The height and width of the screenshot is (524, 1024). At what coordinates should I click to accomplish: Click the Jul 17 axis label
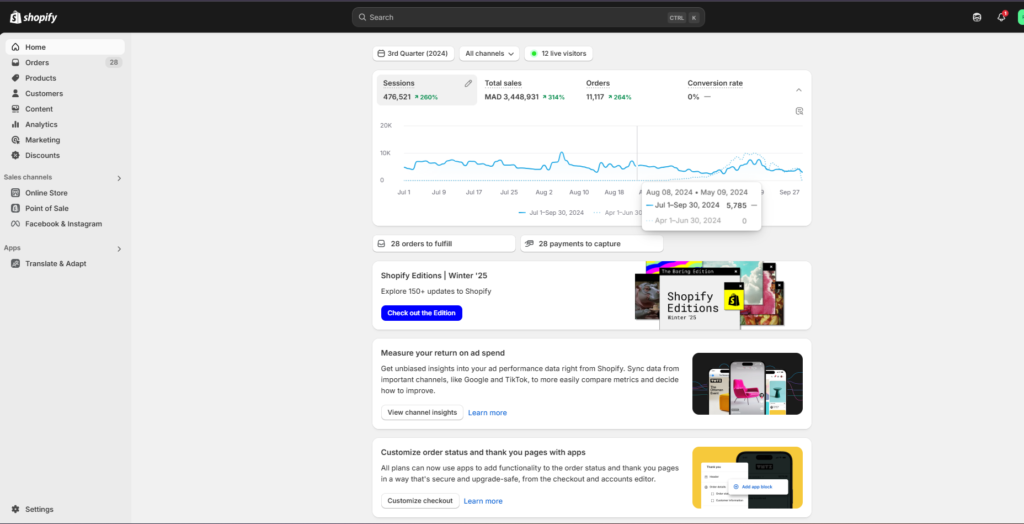click(473, 193)
